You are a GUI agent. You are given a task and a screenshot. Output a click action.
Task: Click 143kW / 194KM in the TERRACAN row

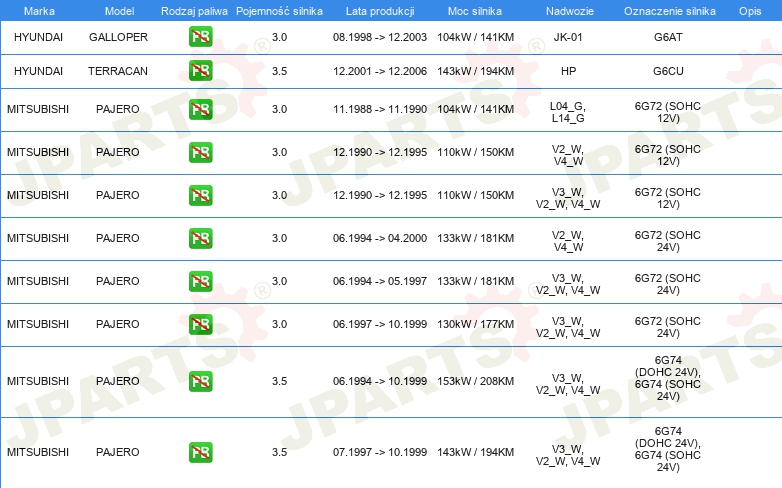[x=475, y=71]
